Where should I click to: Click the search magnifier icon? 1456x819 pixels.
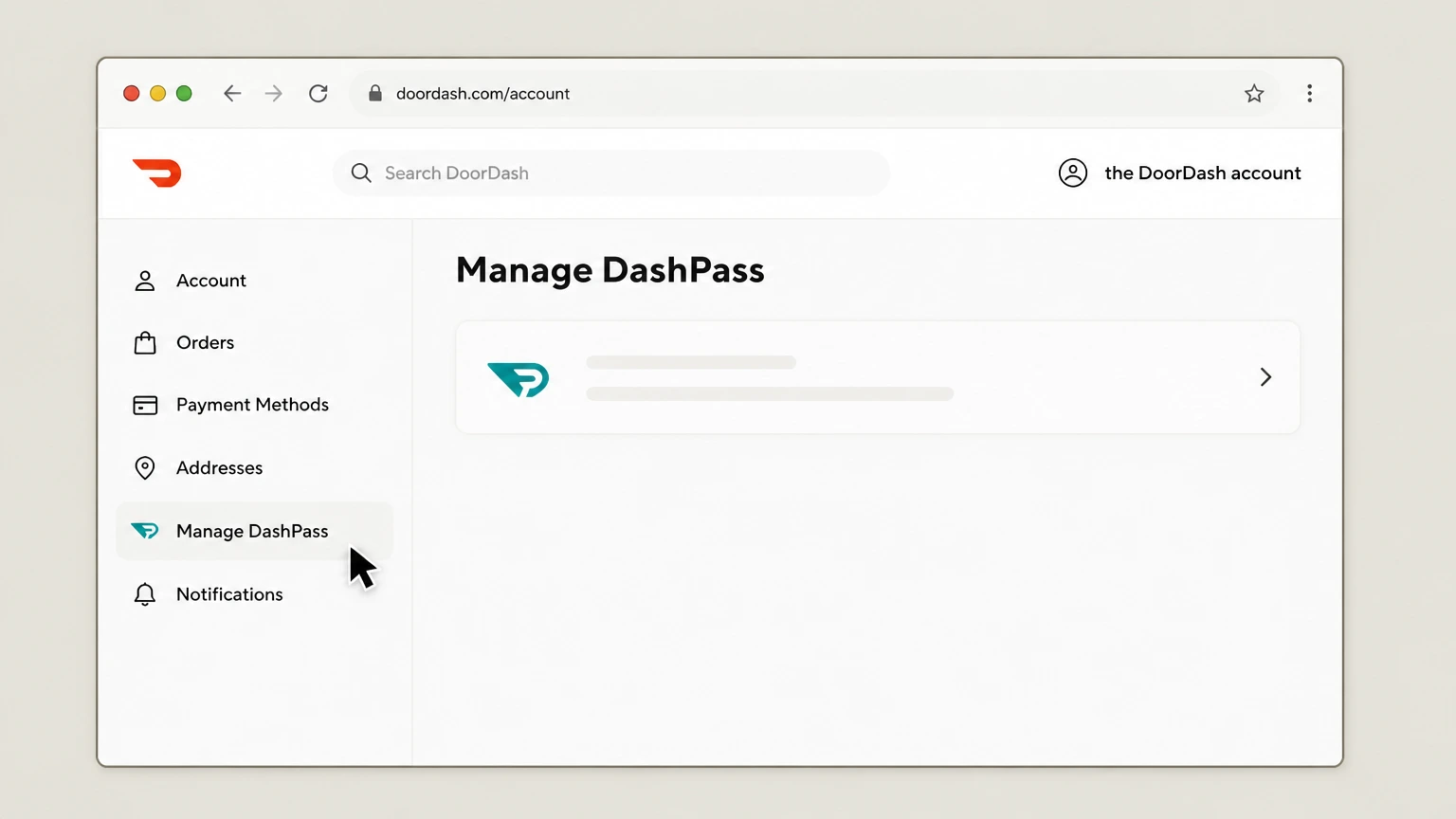pos(361,173)
